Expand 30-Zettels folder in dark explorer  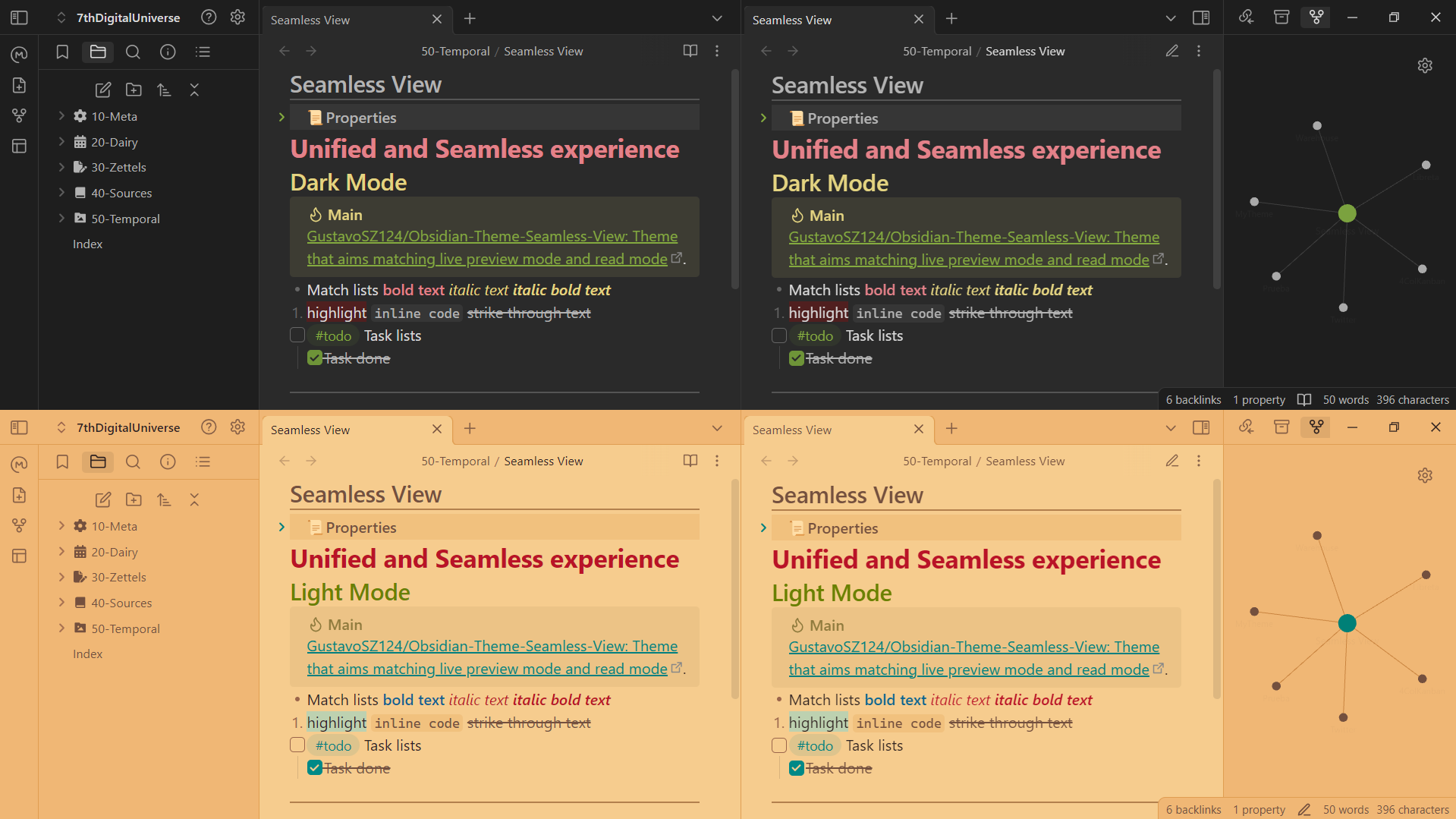pos(61,167)
